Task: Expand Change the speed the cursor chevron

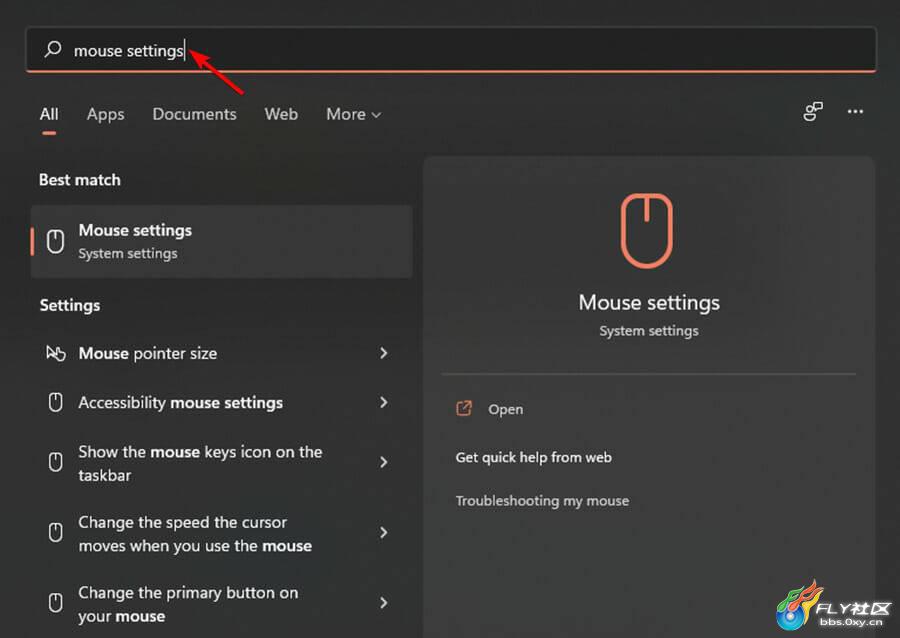Action: click(x=384, y=532)
